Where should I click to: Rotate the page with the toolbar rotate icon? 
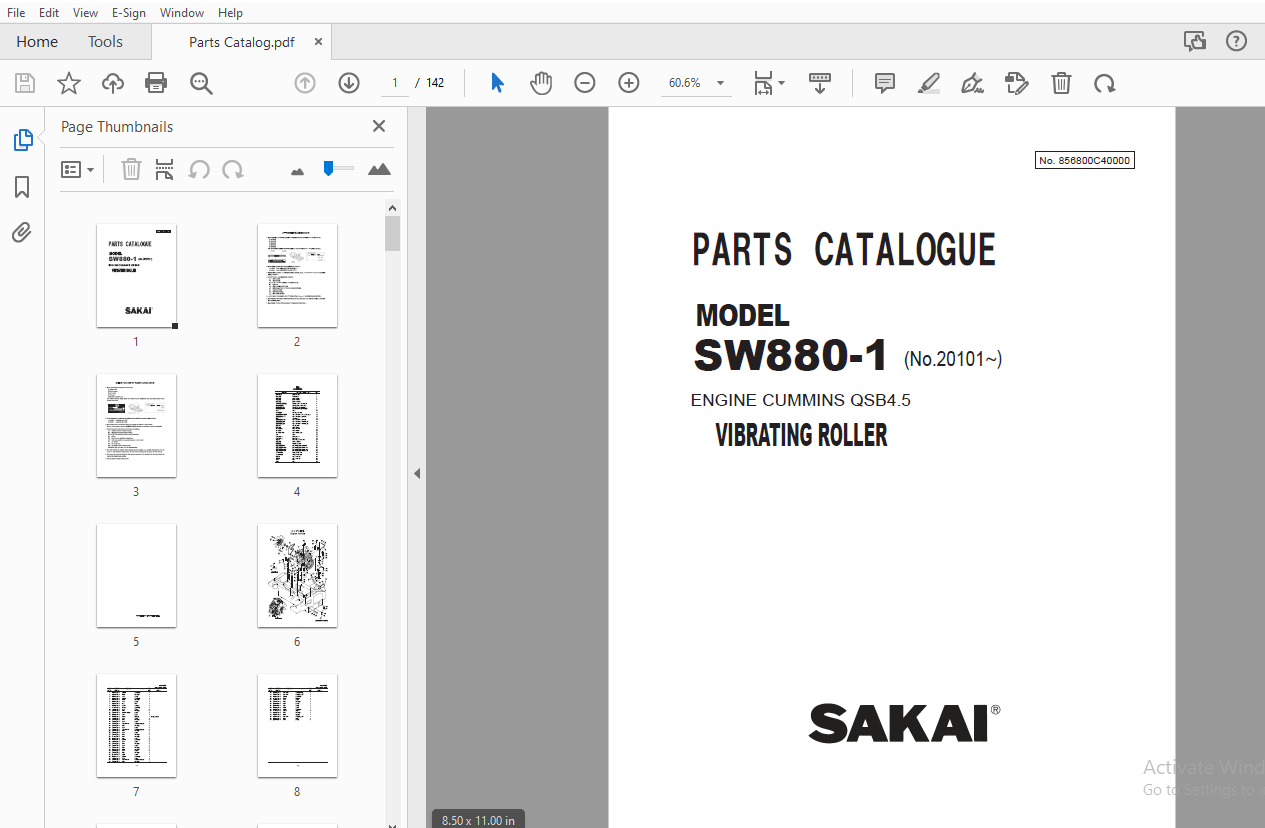coord(1105,83)
